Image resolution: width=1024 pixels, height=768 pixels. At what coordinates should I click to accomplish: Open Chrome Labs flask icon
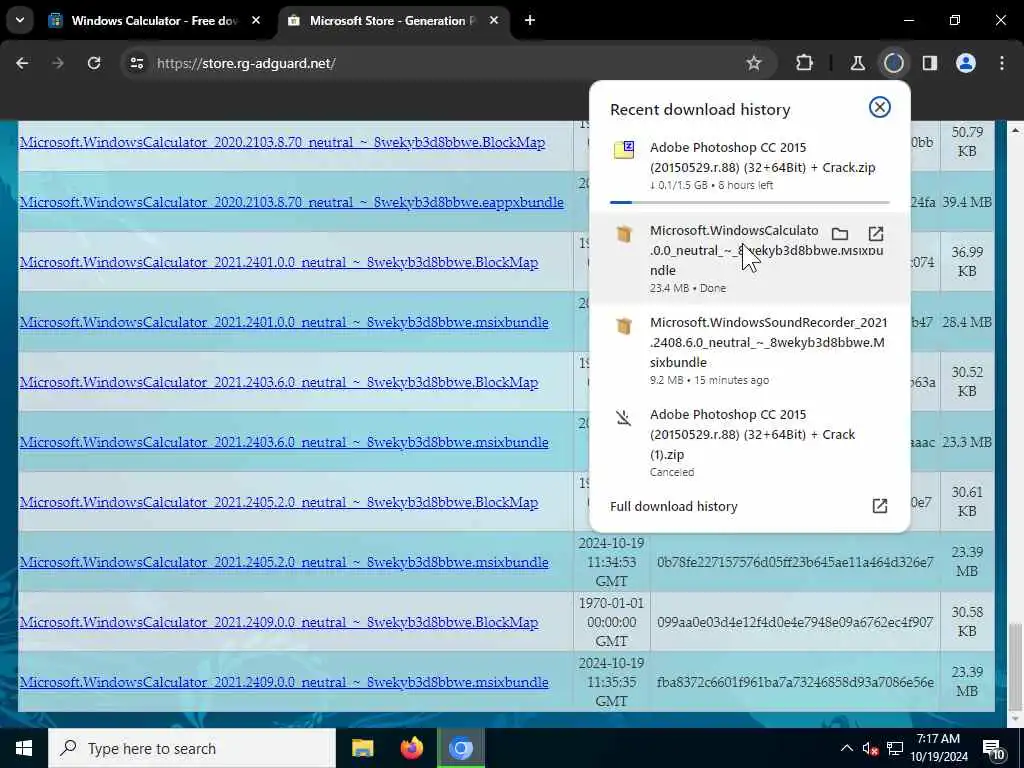(x=857, y=63)
